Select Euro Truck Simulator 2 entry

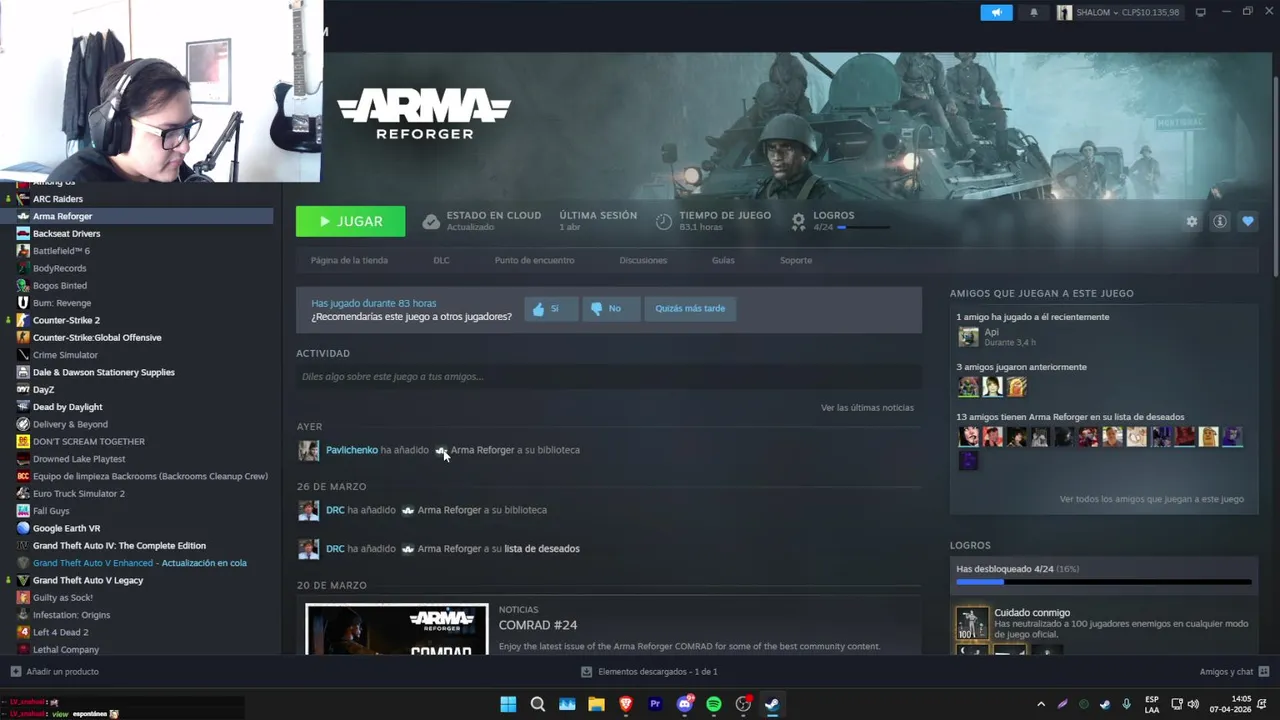pos(79,494)
